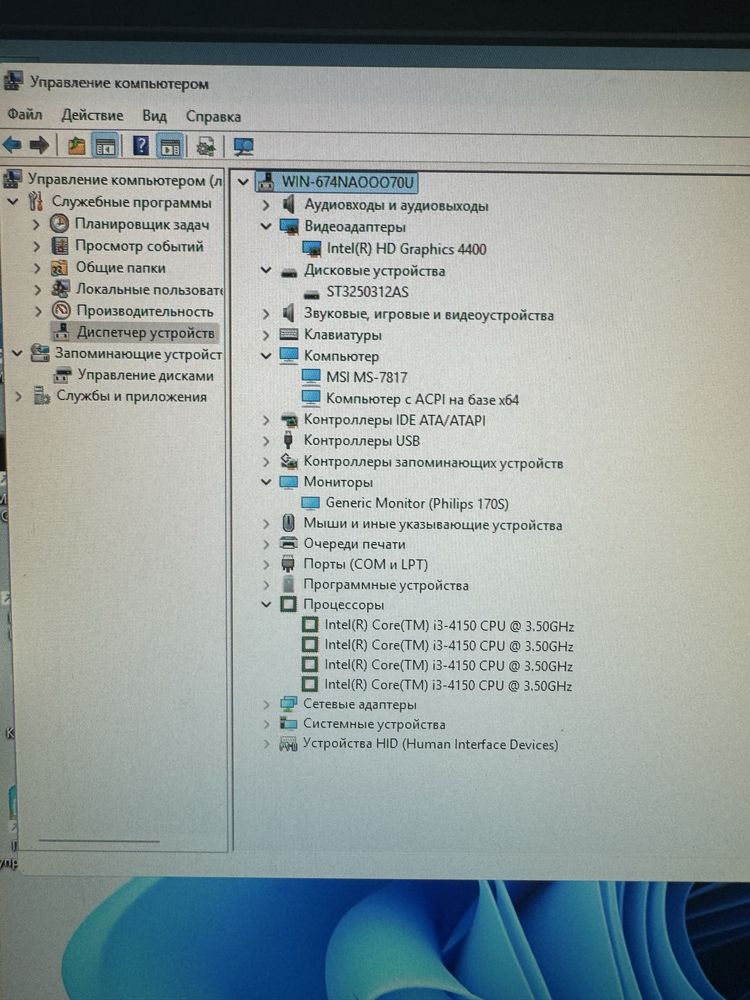750x1000 pixels.
Task: Click the Очереди печати printer icon
Action: (288, 543)
